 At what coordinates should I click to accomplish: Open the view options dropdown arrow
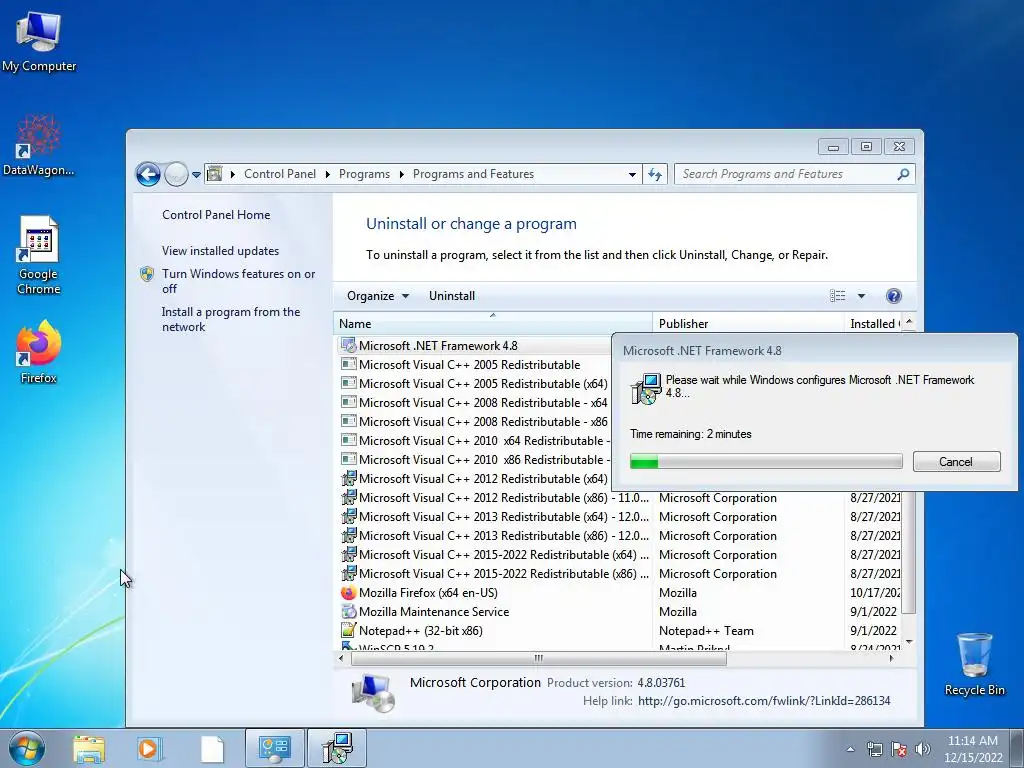point(861,296)
